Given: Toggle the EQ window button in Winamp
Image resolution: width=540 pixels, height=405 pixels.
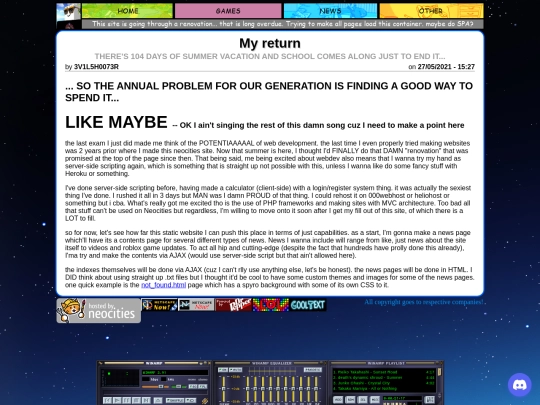Looking at the screenshot, I should 193,386.
